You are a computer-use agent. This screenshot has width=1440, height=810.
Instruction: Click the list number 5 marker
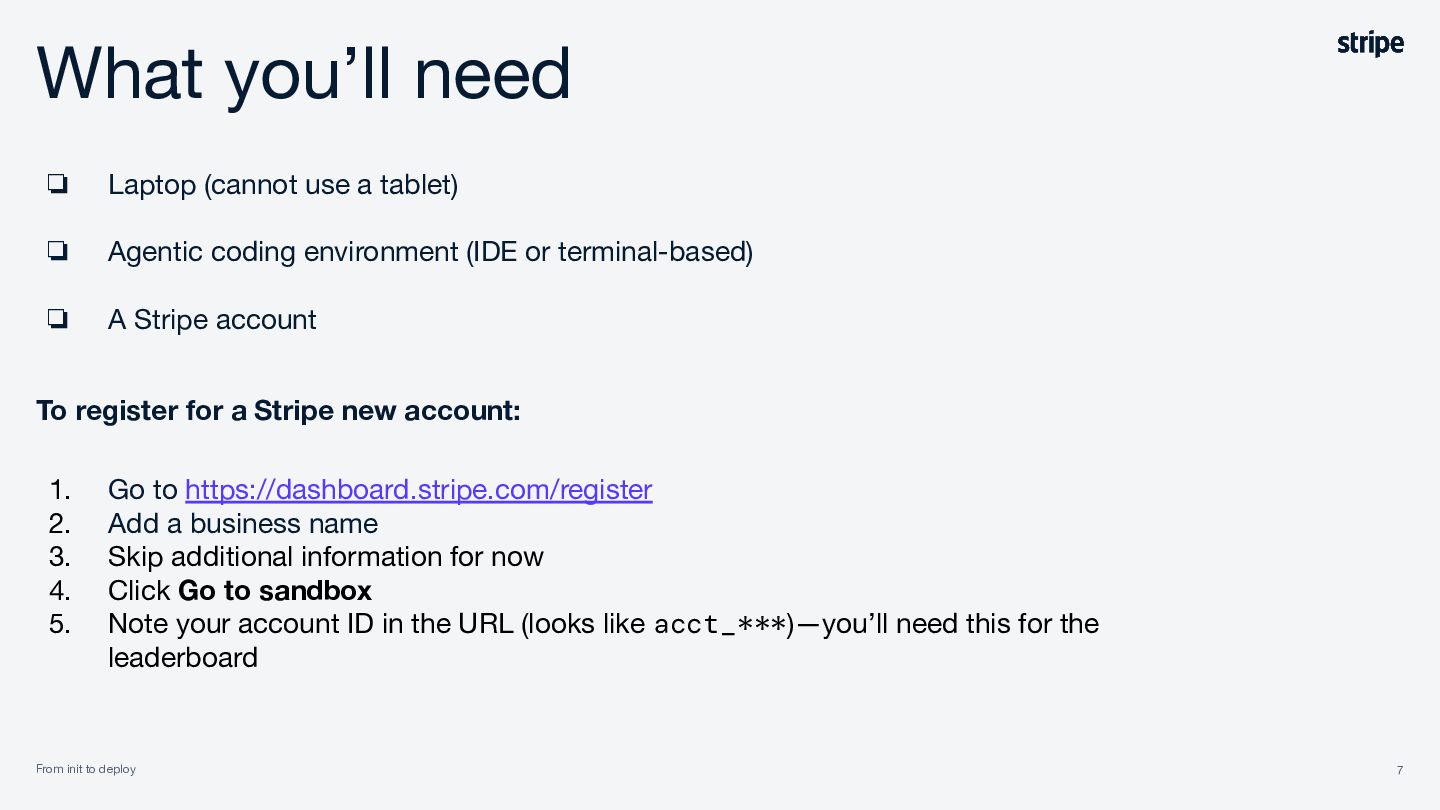coord(60,623)
